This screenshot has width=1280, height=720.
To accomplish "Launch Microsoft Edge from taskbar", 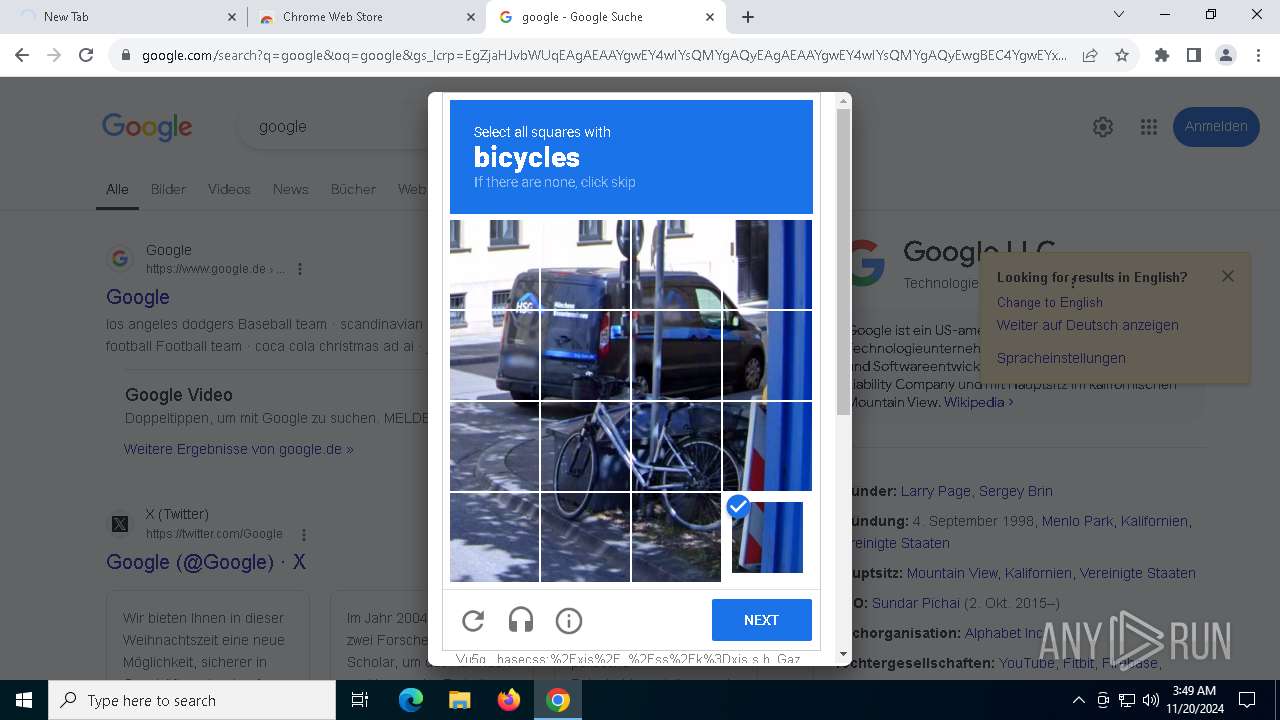I will [x=411, y=700].
